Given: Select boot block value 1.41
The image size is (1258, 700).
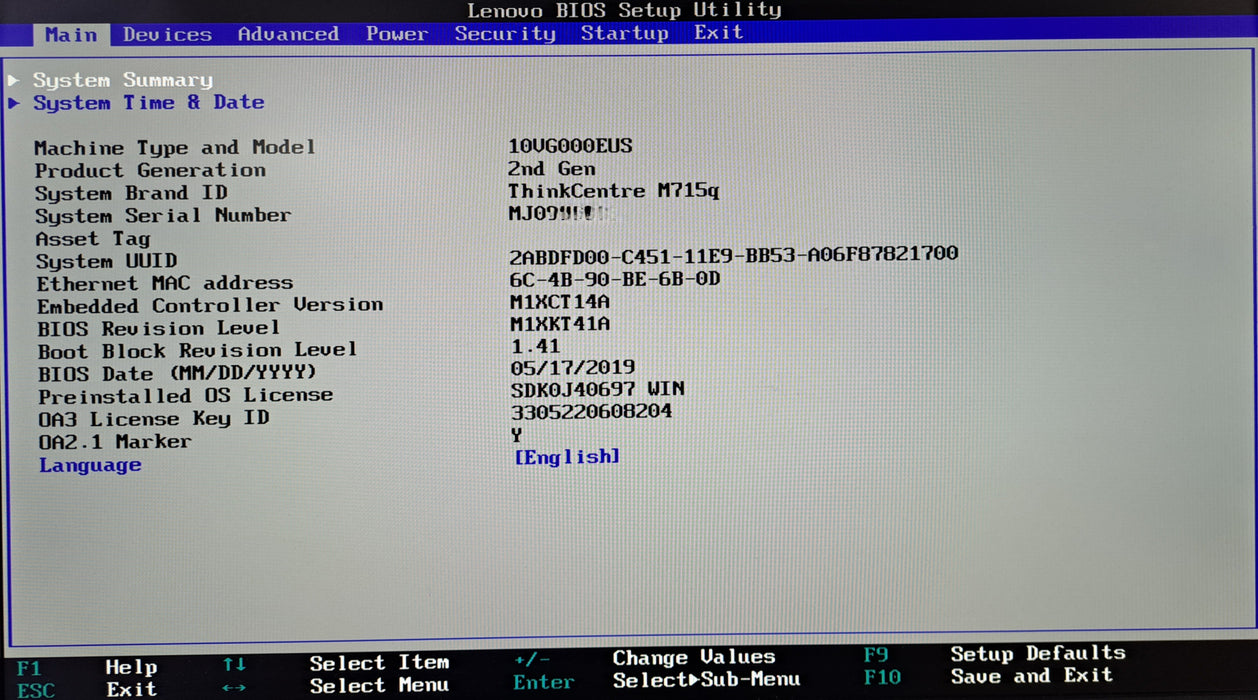Looking at the screenshot, I should pyautogui.click(x=535, y=347).
